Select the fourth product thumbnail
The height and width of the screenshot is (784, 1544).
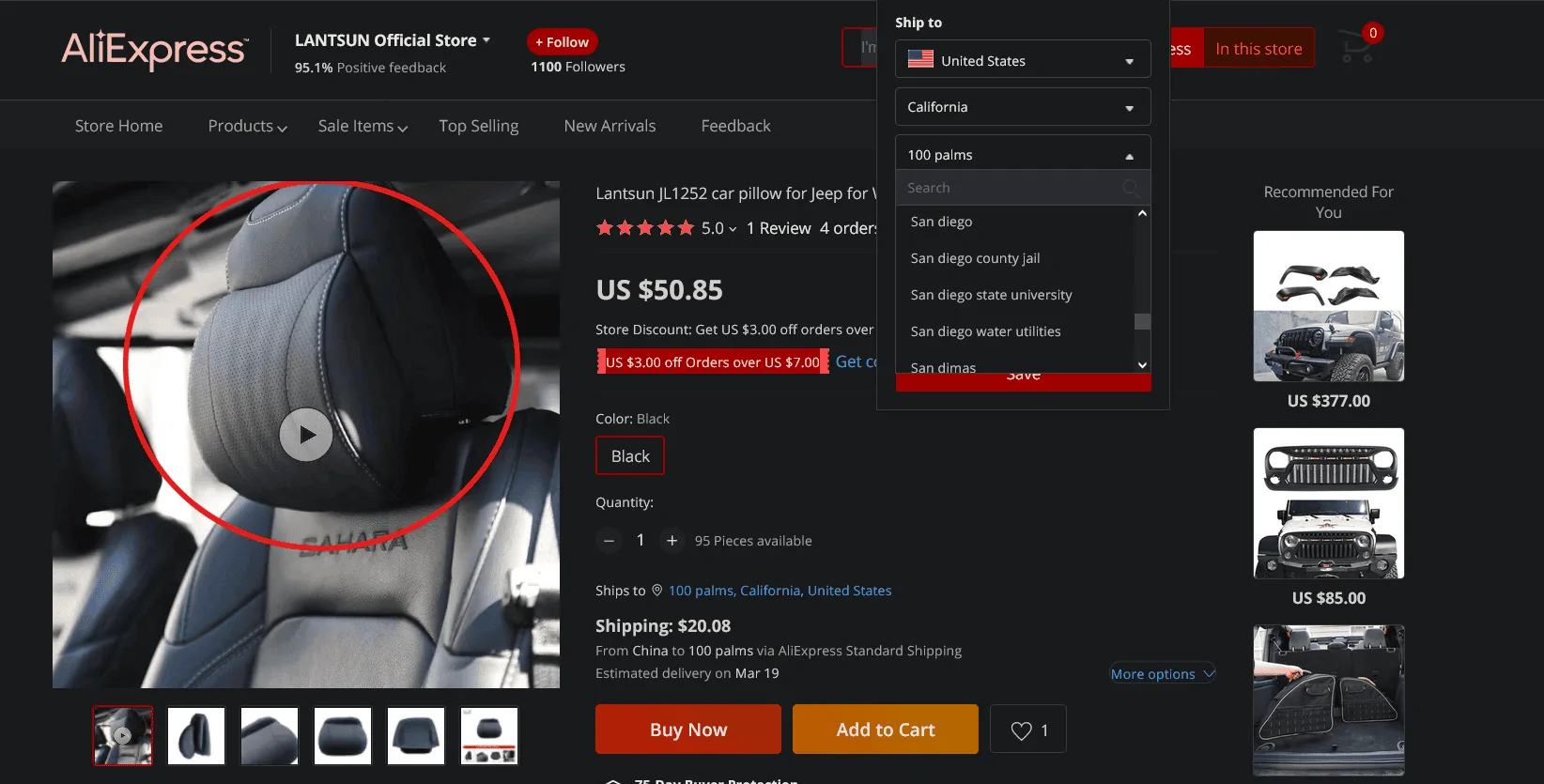[343, 736]
